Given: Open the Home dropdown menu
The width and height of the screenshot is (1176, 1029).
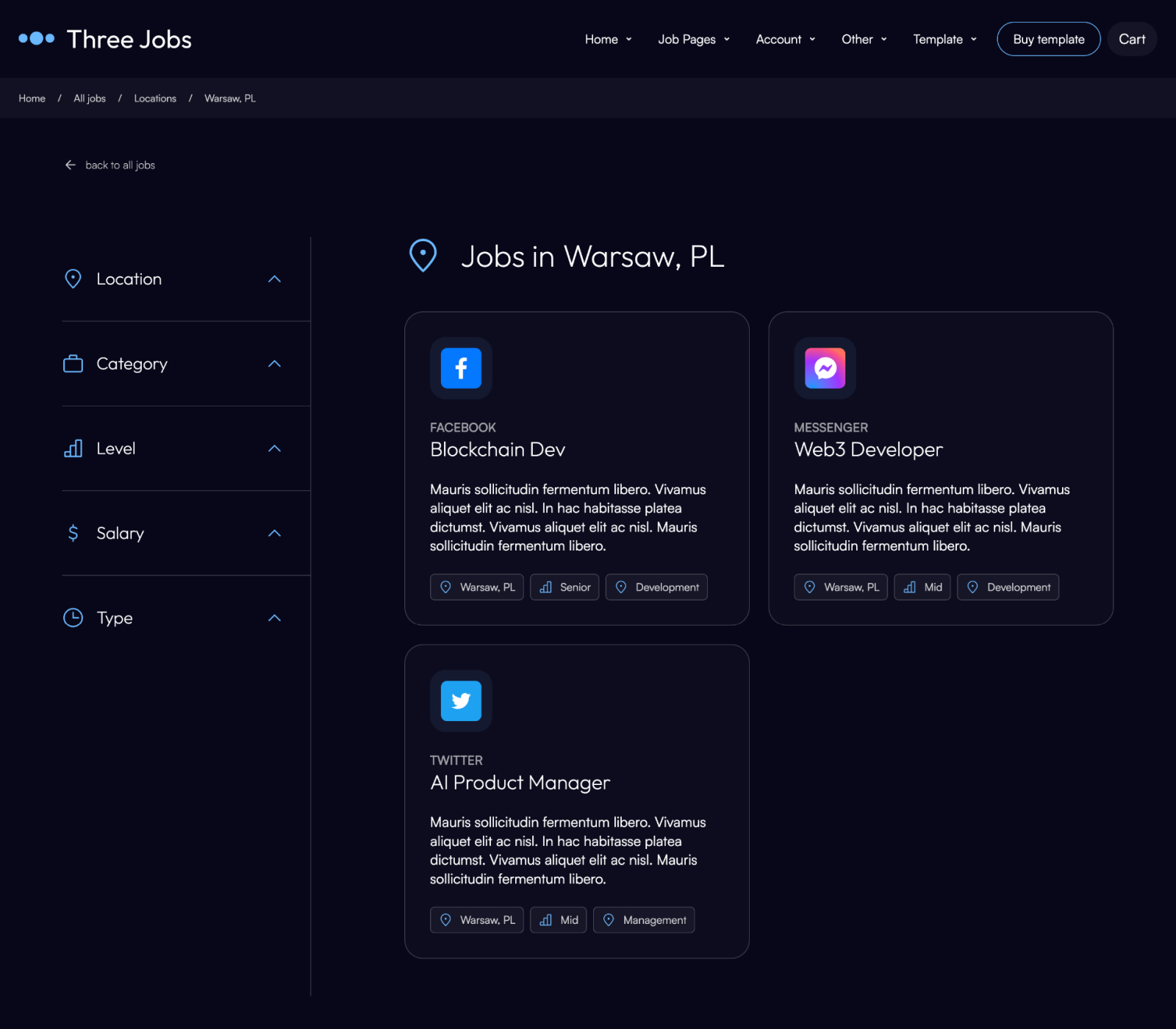Looking at the screenshot, I should point(608,39).
